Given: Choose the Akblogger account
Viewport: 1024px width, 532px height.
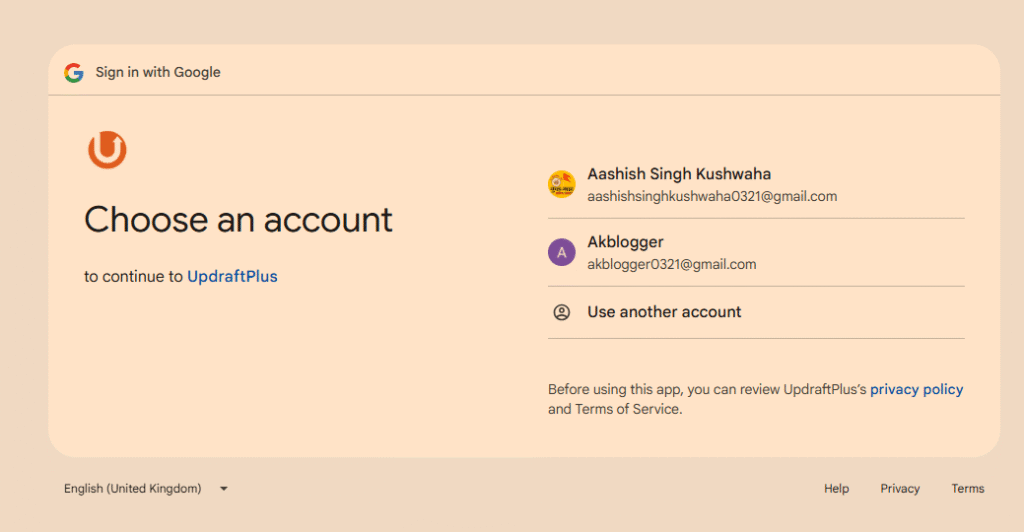Looking at the screenshot, I should [756, 252].
